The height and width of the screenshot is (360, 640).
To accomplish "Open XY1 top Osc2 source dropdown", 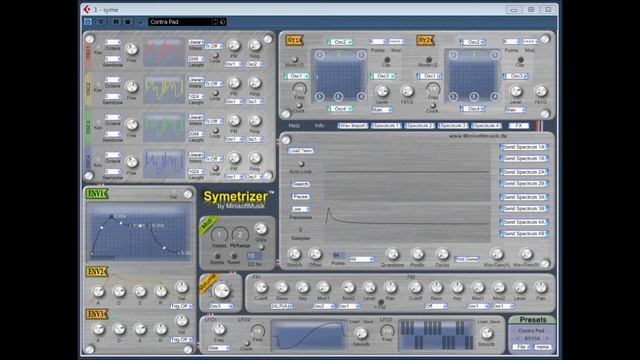I will [340, 42].
